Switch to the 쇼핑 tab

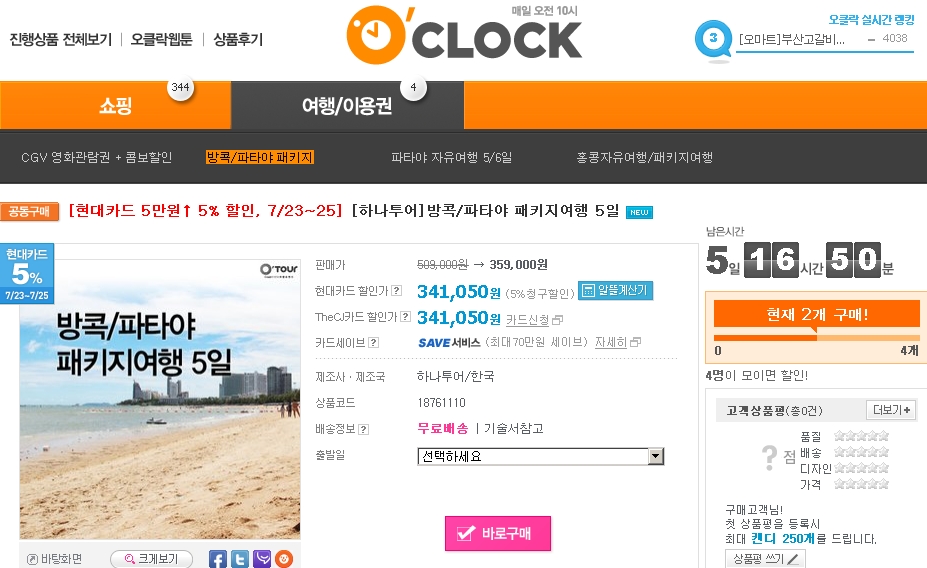coord(115,105)
